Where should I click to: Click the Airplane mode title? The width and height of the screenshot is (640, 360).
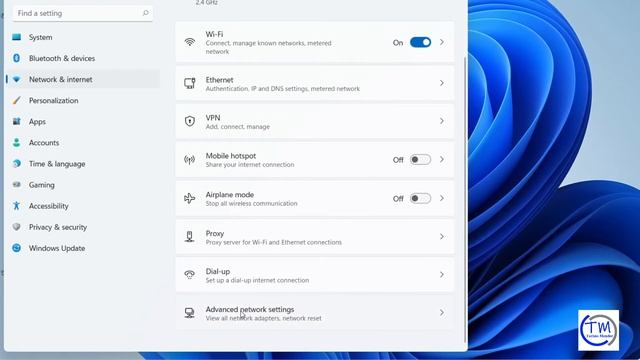coord(230,195)
